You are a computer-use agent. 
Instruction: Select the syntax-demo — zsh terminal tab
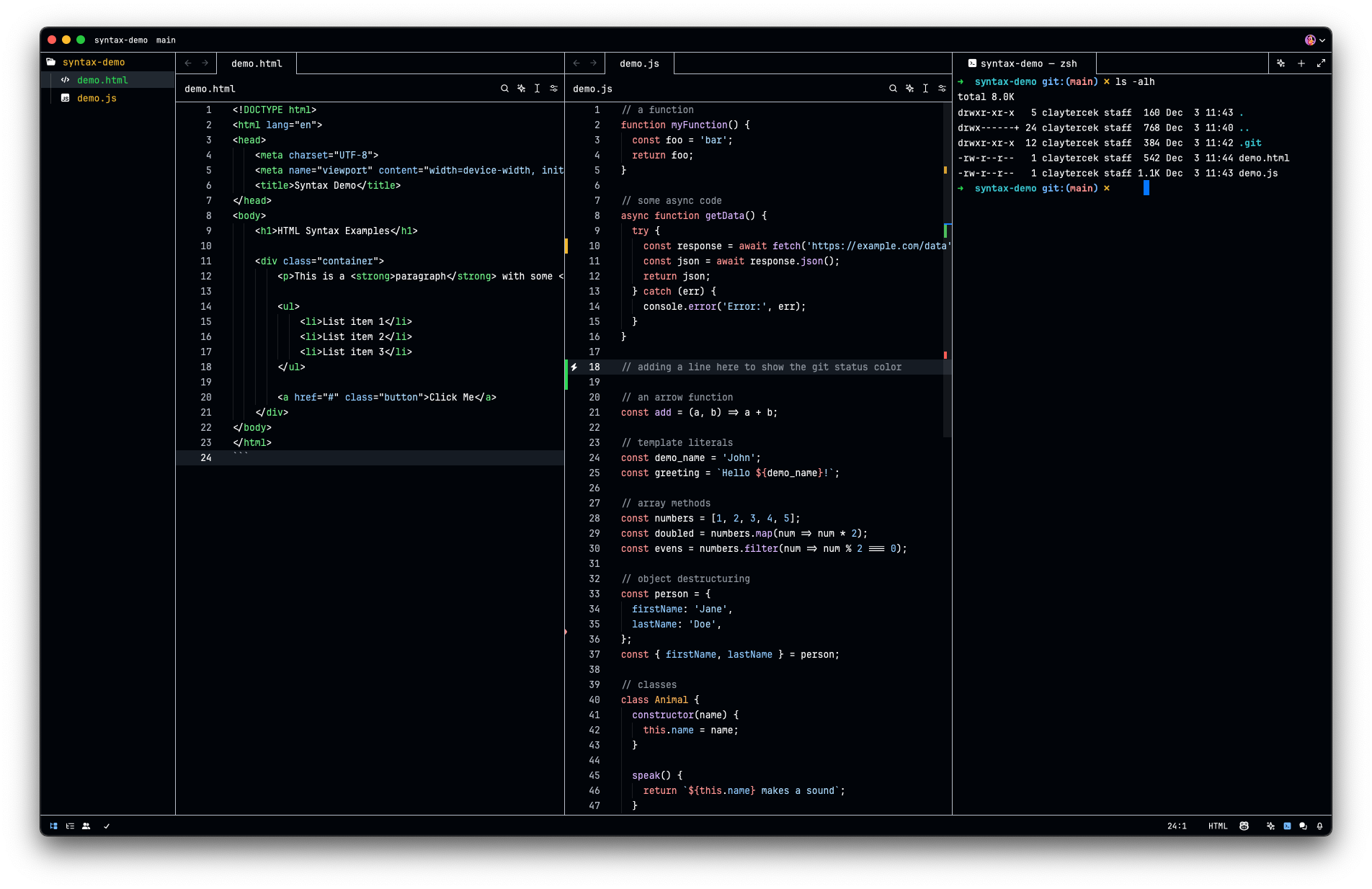pyautogui.click(x=1024, y=63)
